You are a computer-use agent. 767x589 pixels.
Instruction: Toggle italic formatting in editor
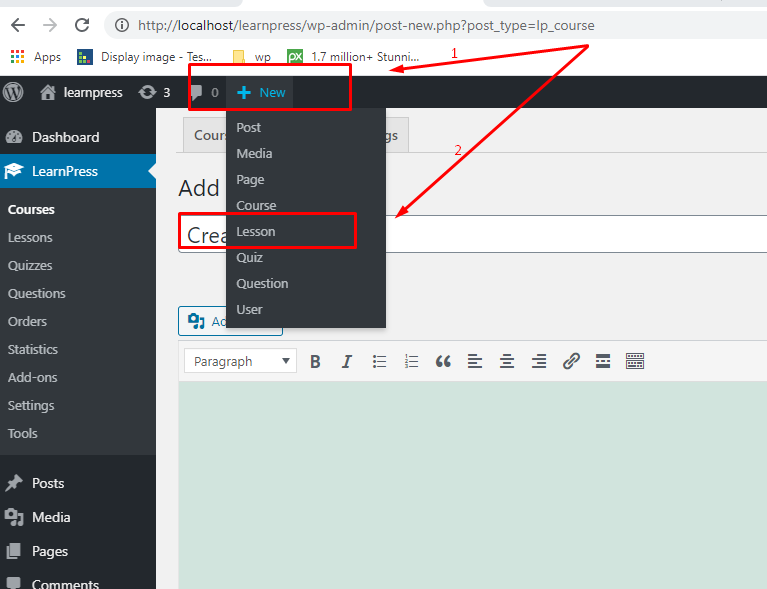(x=347, y=361)
